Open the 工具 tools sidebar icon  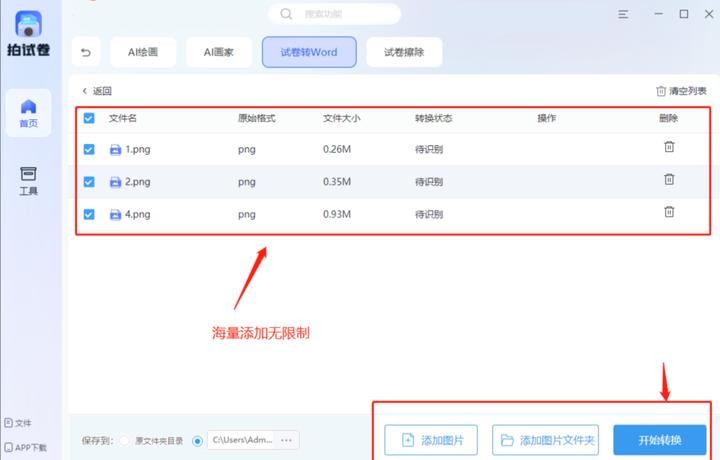[x=28, y=180]
